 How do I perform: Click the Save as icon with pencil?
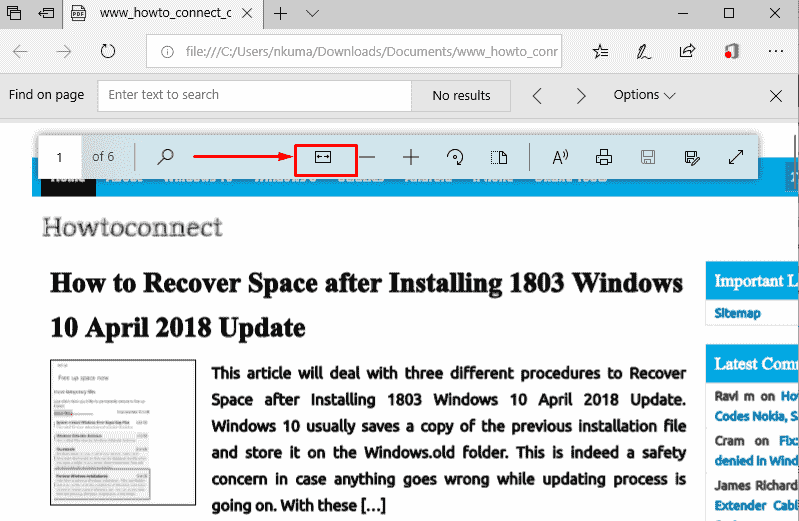coord(692,158)
